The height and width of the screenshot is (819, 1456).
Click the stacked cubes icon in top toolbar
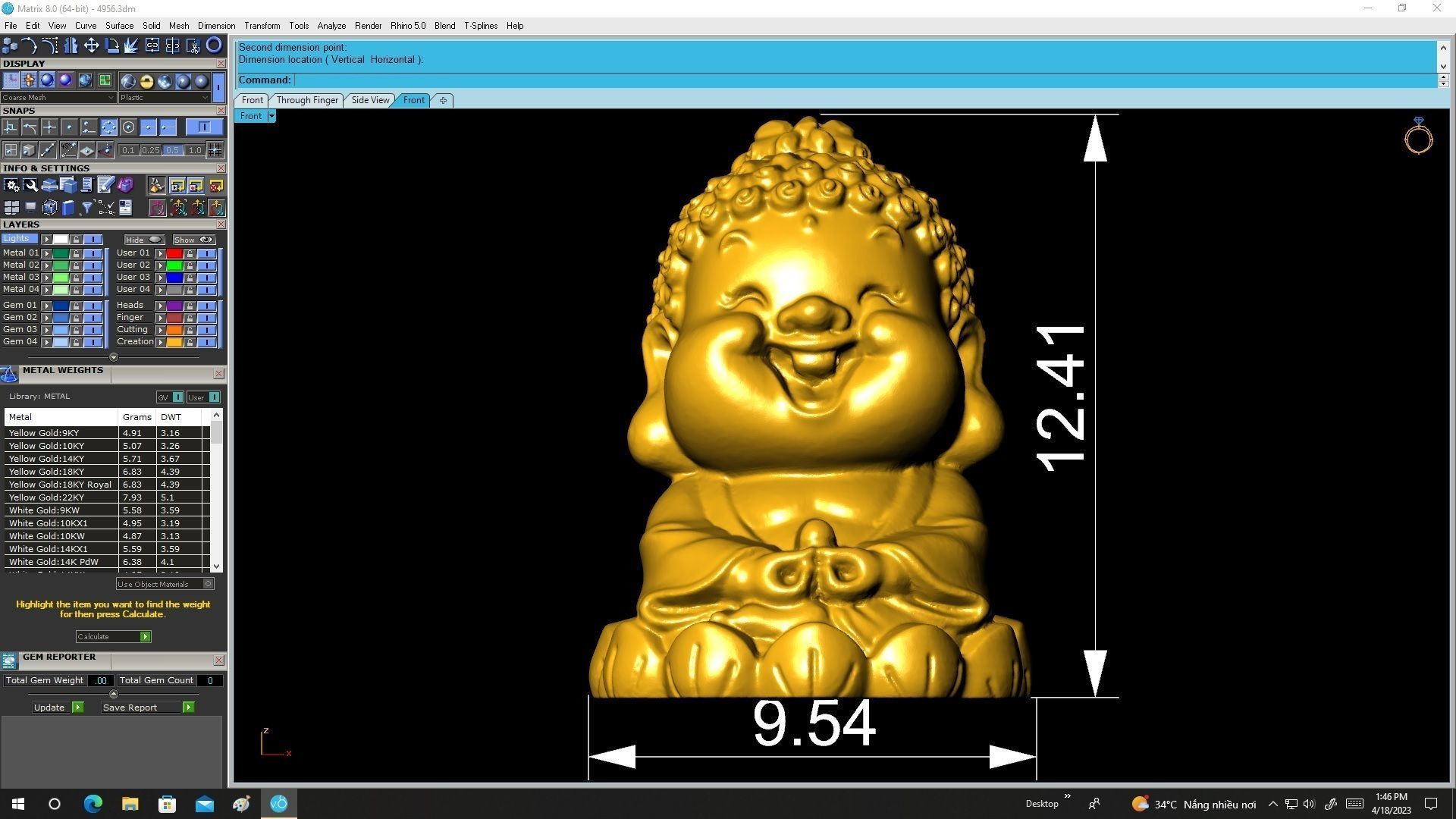click(x=9, y=45)
